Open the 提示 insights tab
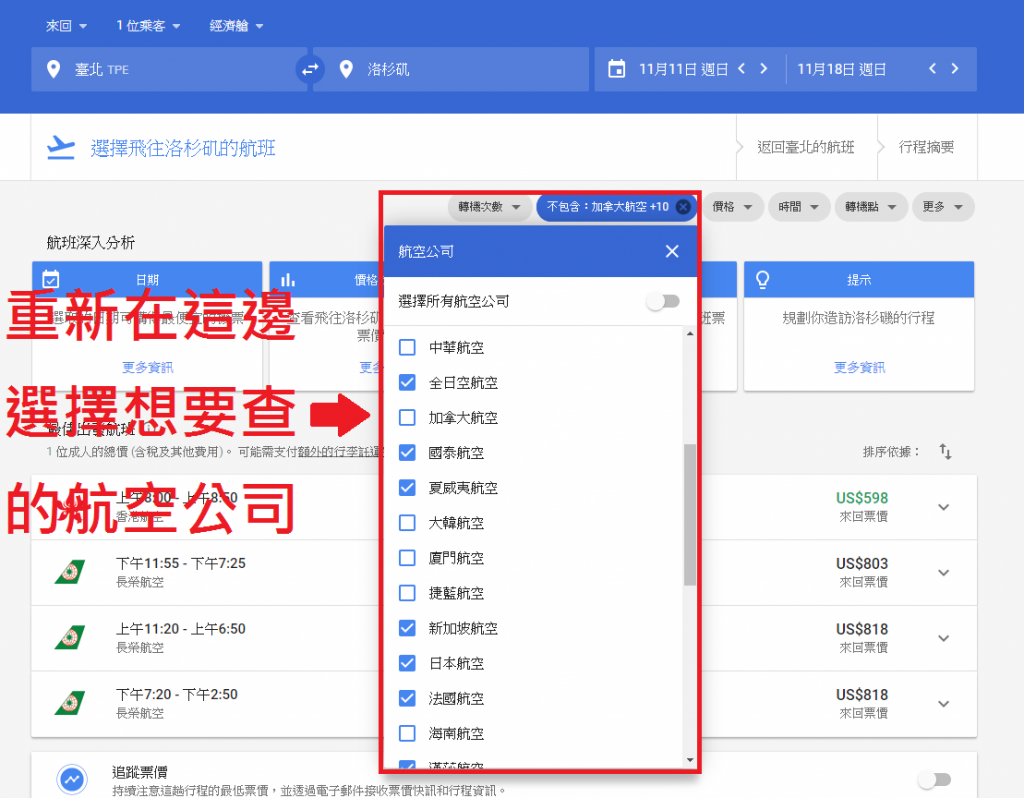 [x=859, y=279]
